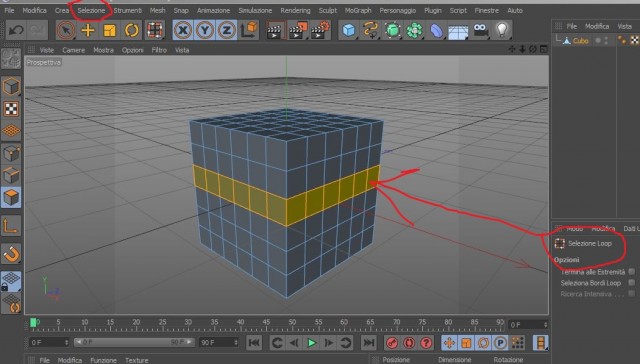Open the deformers blue capsule icon
Screen dimensions: 640x364
point(436,31)
